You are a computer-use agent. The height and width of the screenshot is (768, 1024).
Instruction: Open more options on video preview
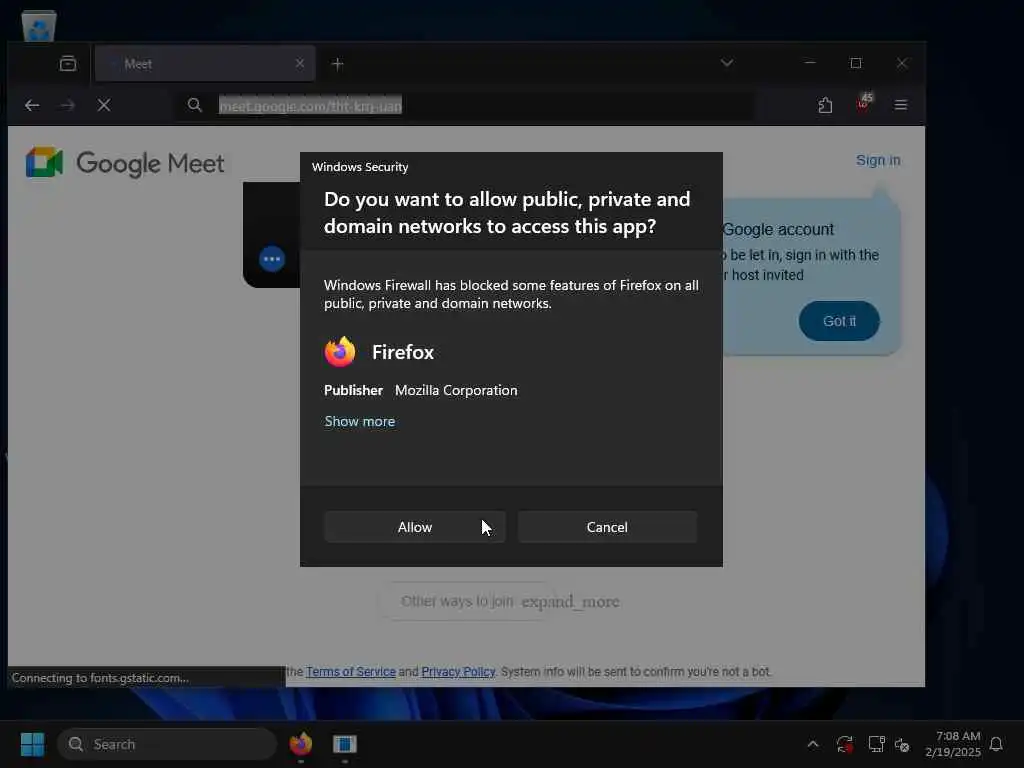point(272,259)
